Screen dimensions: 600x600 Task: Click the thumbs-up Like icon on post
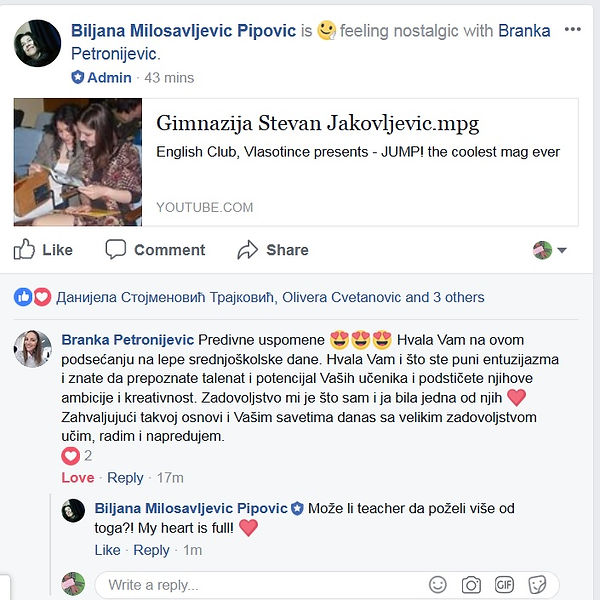[23, 250]
